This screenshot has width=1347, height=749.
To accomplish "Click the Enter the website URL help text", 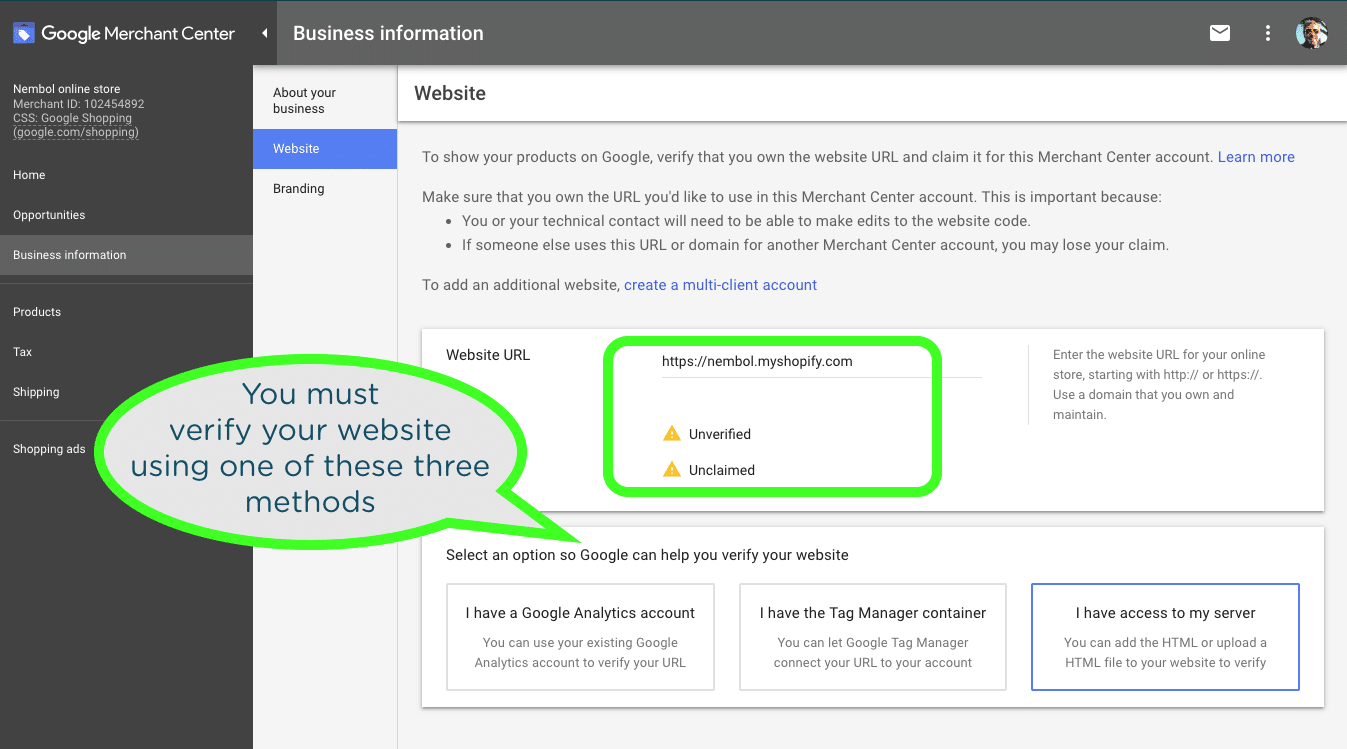I will pos(1159,384).
